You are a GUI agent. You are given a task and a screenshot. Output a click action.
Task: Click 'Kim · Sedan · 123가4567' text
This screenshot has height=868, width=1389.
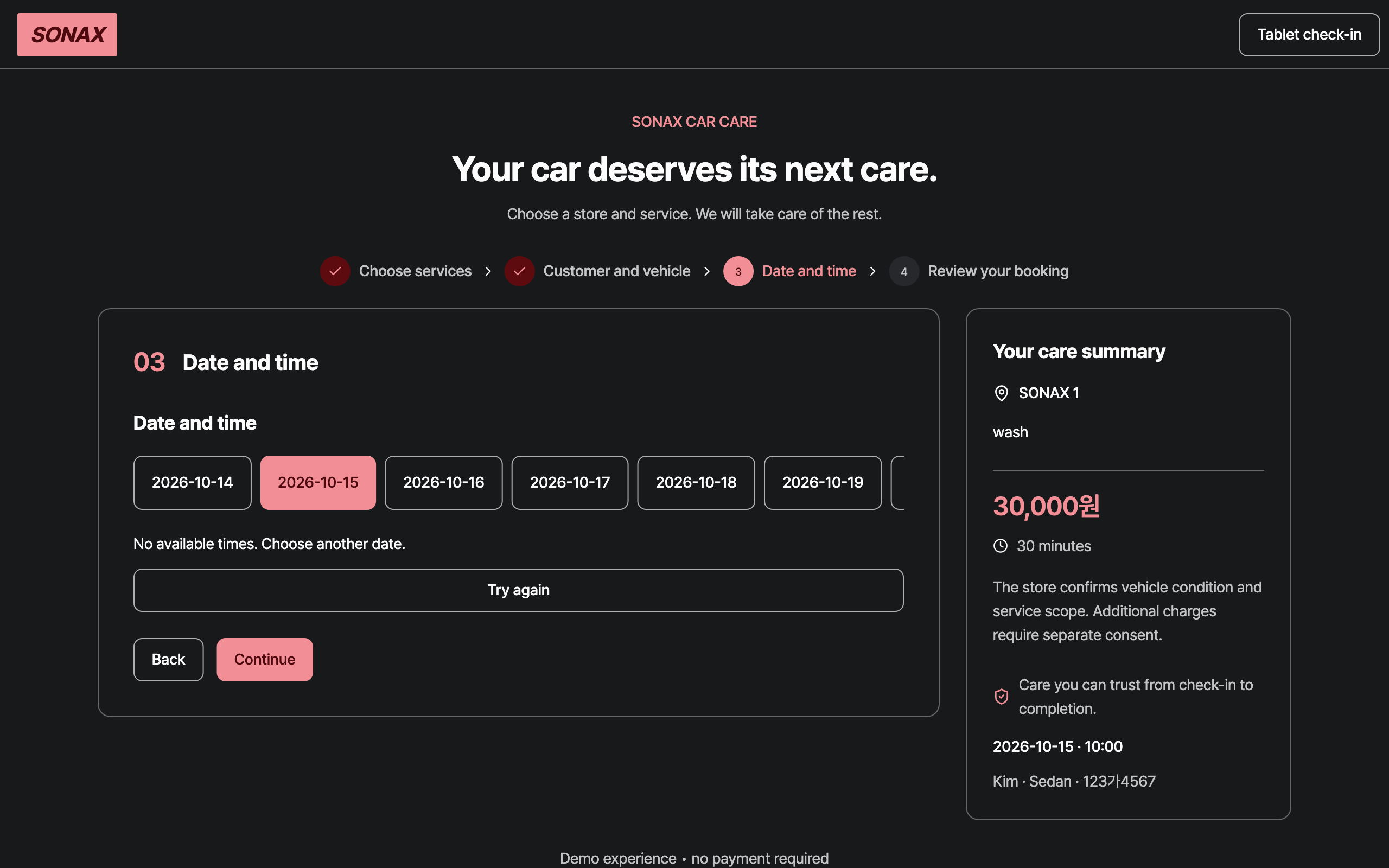click(x=1074, y=781)
